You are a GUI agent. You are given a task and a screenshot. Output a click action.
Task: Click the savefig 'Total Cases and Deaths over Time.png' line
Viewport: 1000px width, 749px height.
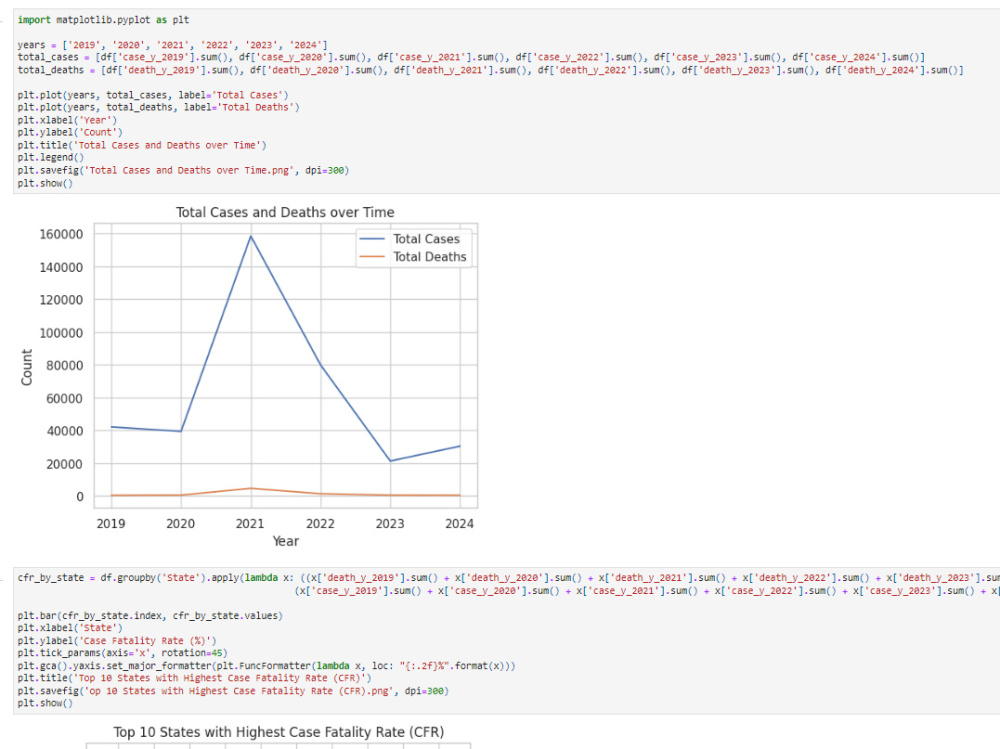[x=183, y=170]
